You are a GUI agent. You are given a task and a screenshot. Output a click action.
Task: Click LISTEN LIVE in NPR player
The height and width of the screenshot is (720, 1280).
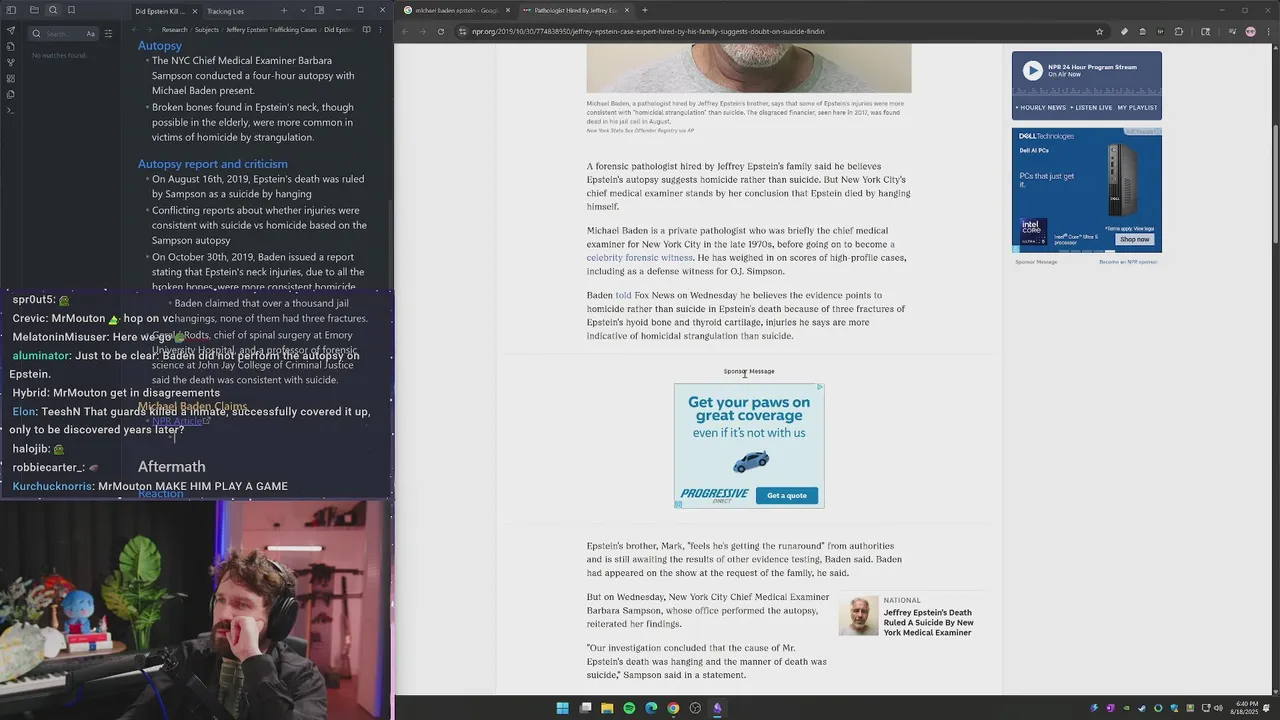[1093, 107]
